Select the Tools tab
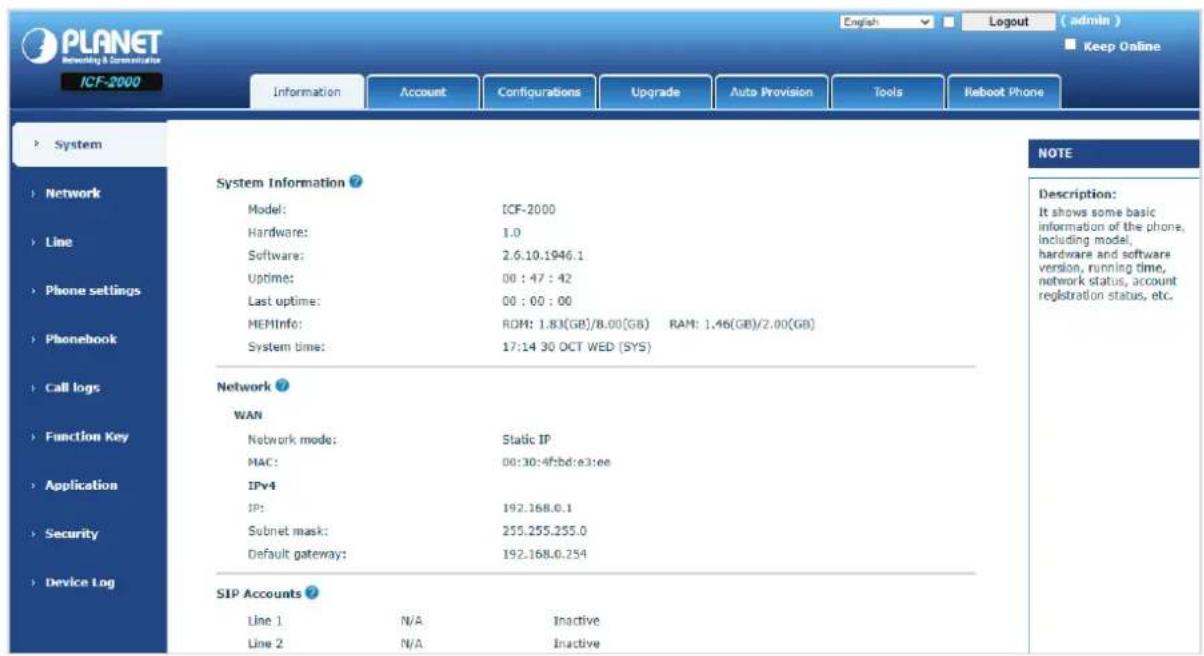This screenshot has height=656, width=1204. (x=887, y=92)
